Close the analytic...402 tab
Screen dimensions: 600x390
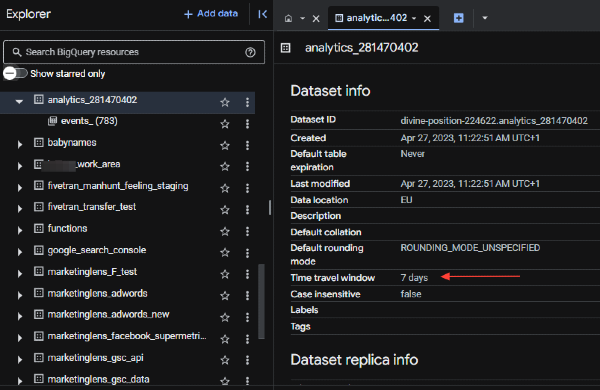[x=427, y=18]
